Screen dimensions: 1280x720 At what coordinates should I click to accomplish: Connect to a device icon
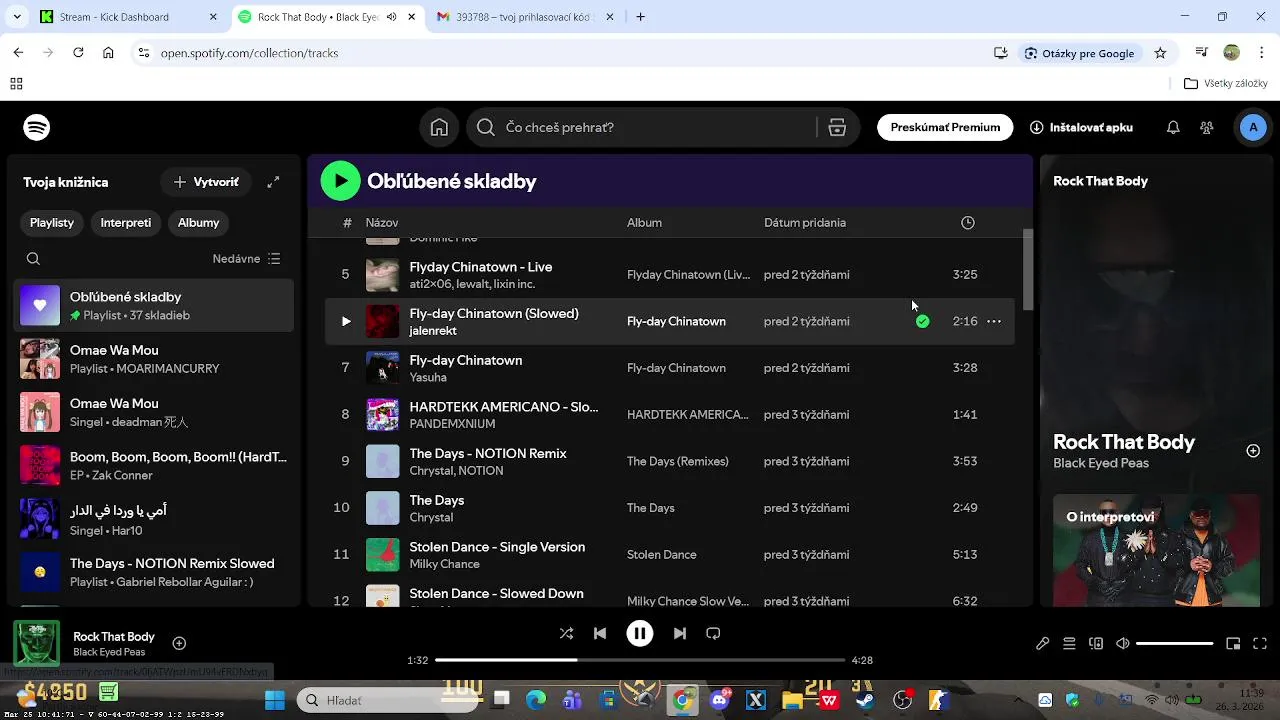coord(1096,644)
